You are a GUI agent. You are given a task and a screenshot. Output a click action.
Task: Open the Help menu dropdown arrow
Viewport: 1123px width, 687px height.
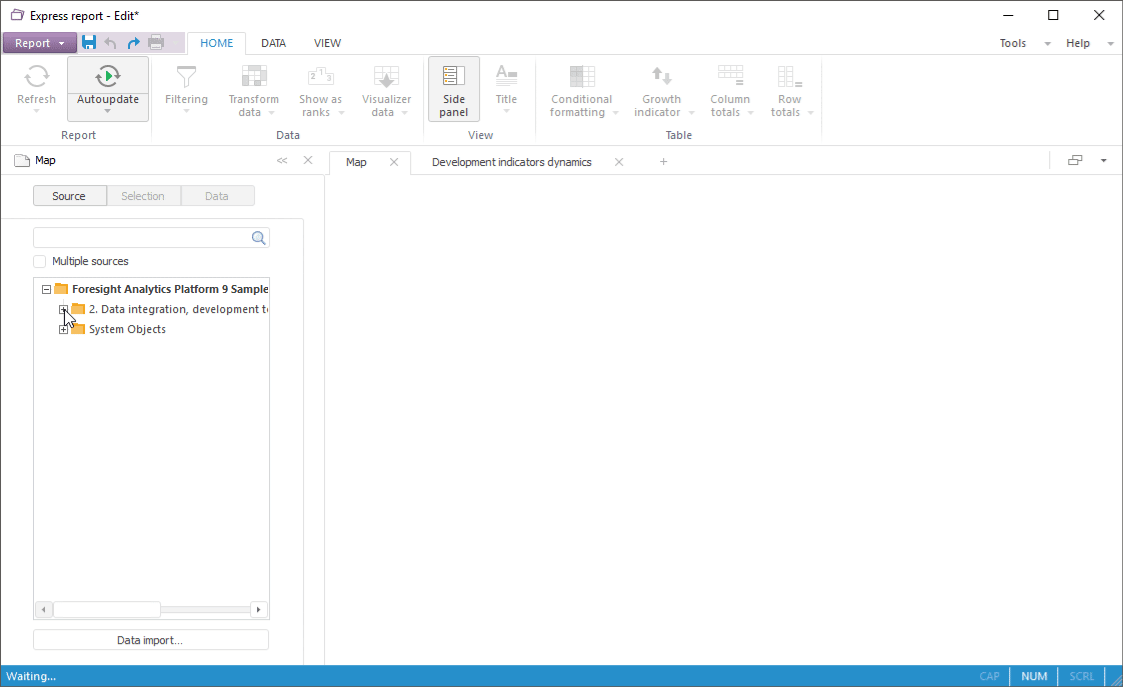tap(1110, 44)
